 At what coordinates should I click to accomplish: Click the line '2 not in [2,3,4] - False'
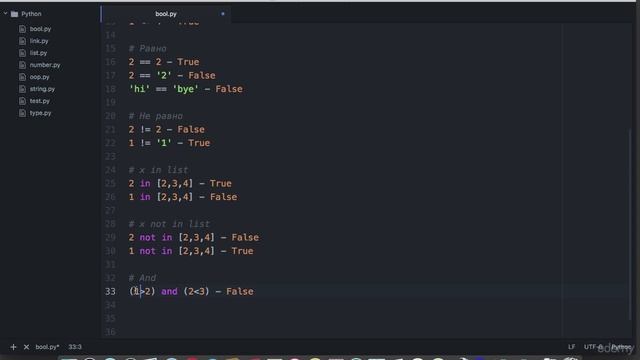(x=193, y=238)
